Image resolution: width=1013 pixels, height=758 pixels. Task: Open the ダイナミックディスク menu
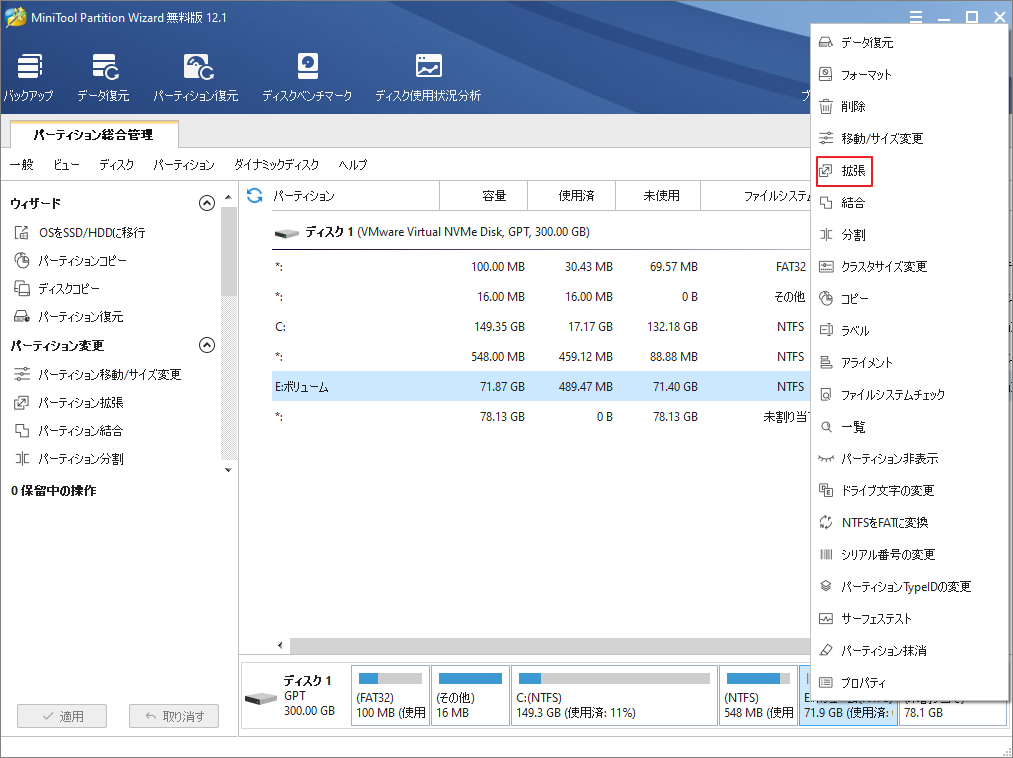click(277, 165)
